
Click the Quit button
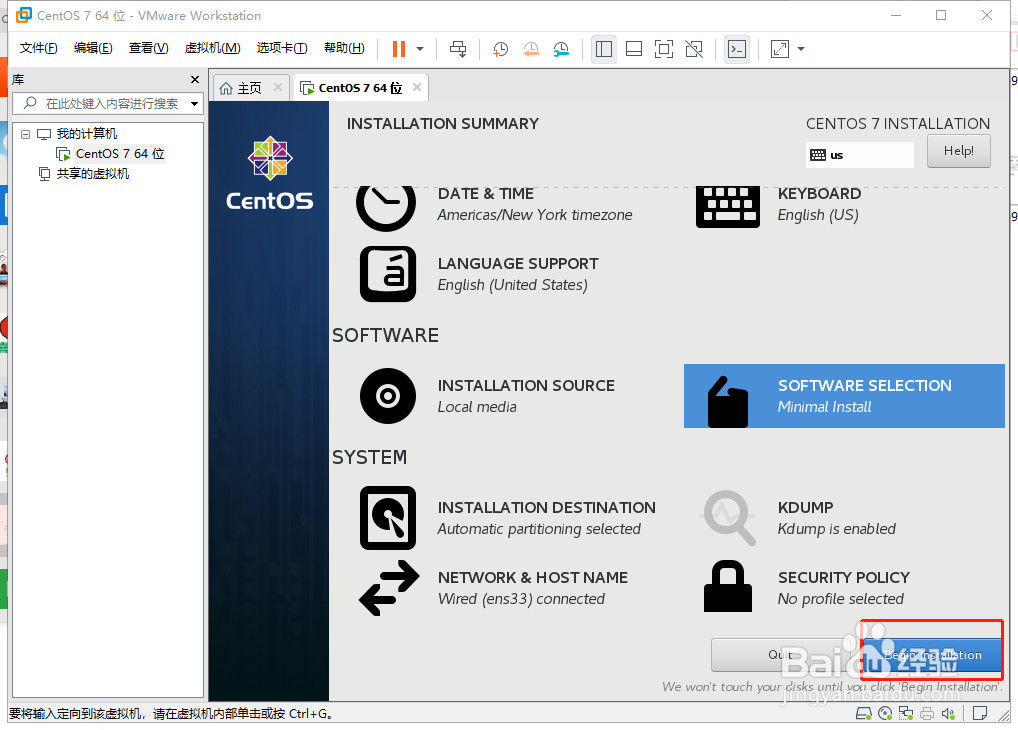[782, 655]
